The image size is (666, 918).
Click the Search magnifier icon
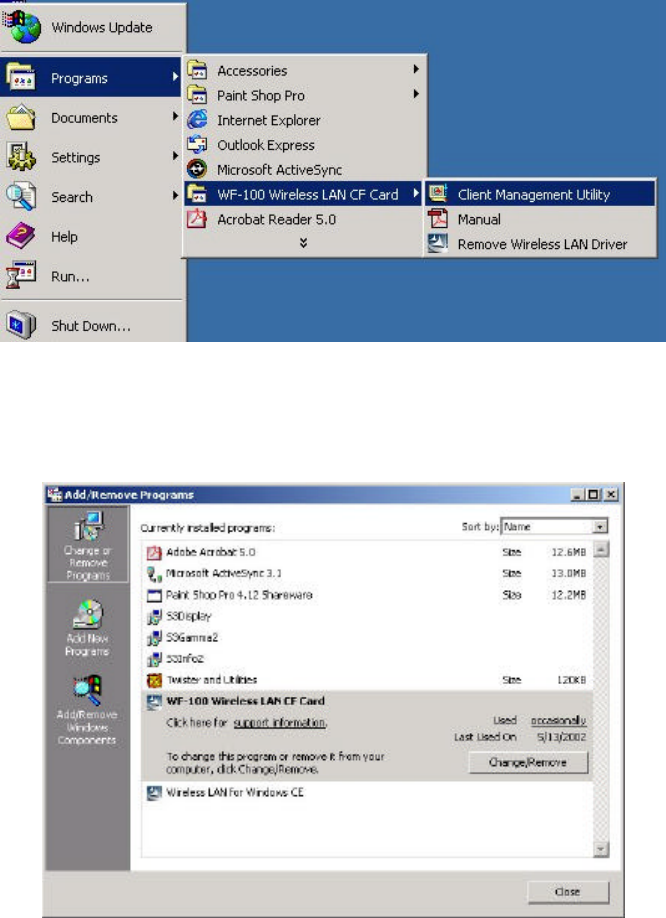(21, 197)
